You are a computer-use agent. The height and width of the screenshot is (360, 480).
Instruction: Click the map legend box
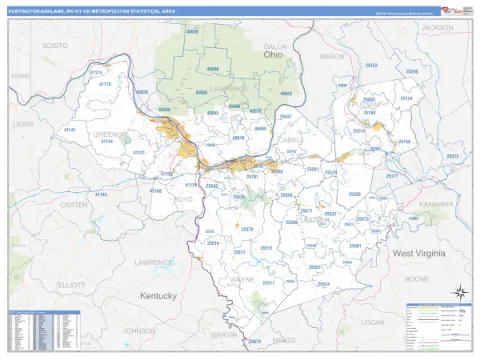click(x=439, y=327)
